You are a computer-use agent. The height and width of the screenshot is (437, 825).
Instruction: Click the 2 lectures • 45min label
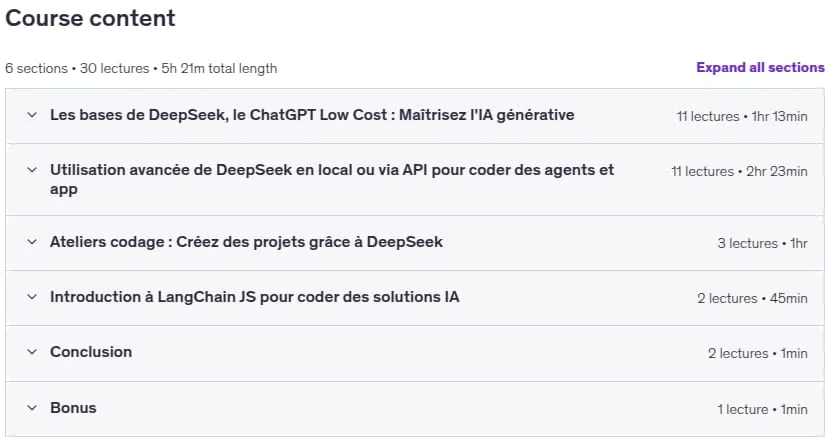(752, 298)
